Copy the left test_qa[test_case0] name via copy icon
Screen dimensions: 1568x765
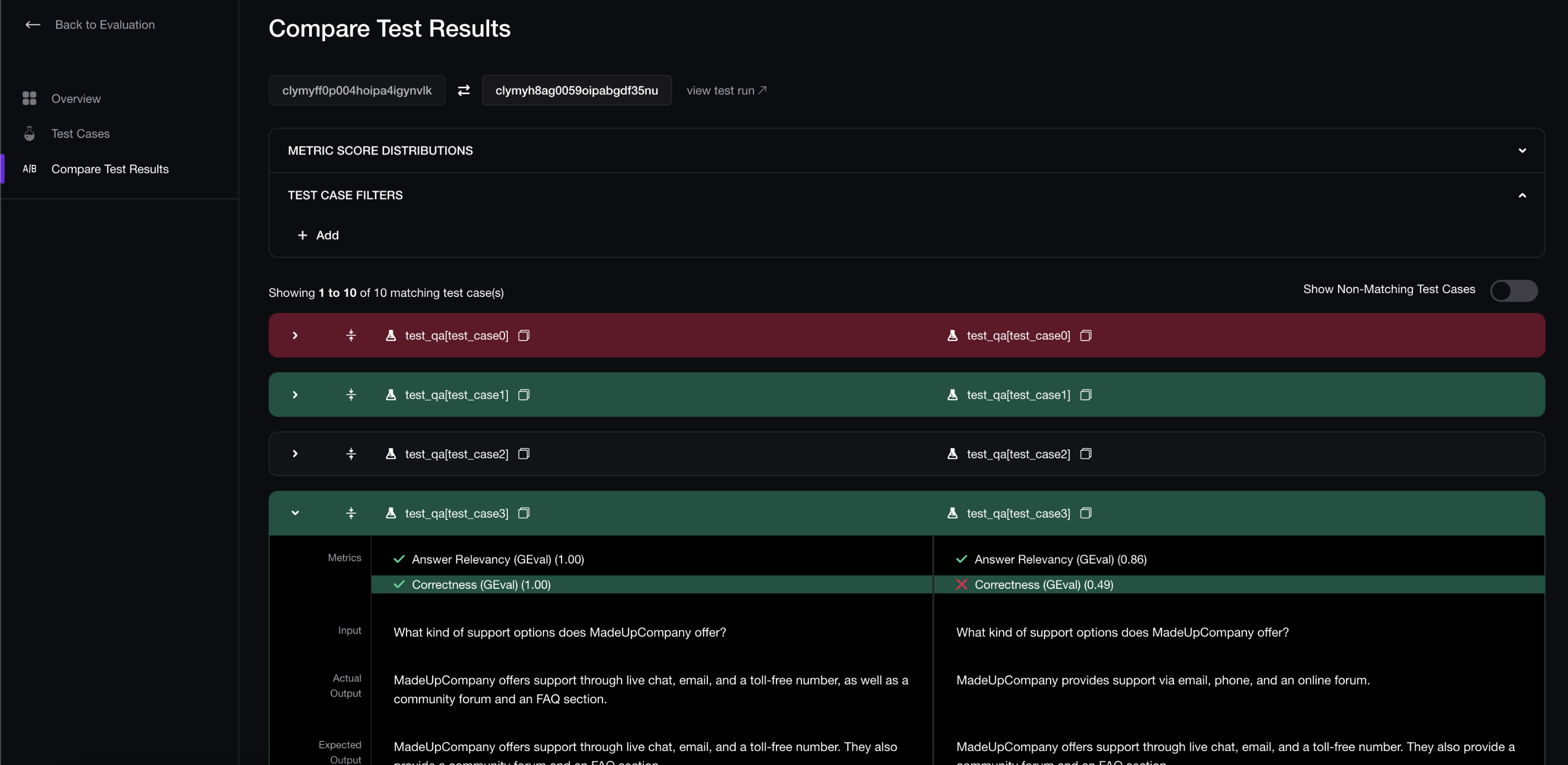[x=523, y=335]
